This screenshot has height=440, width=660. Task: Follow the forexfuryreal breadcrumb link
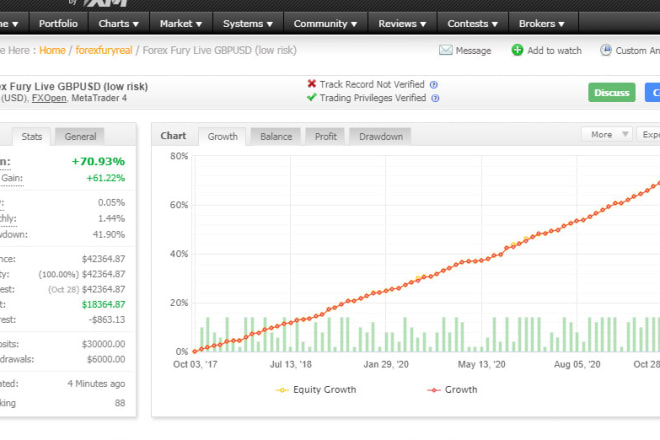pyautogui.click(x=104, y=51)
